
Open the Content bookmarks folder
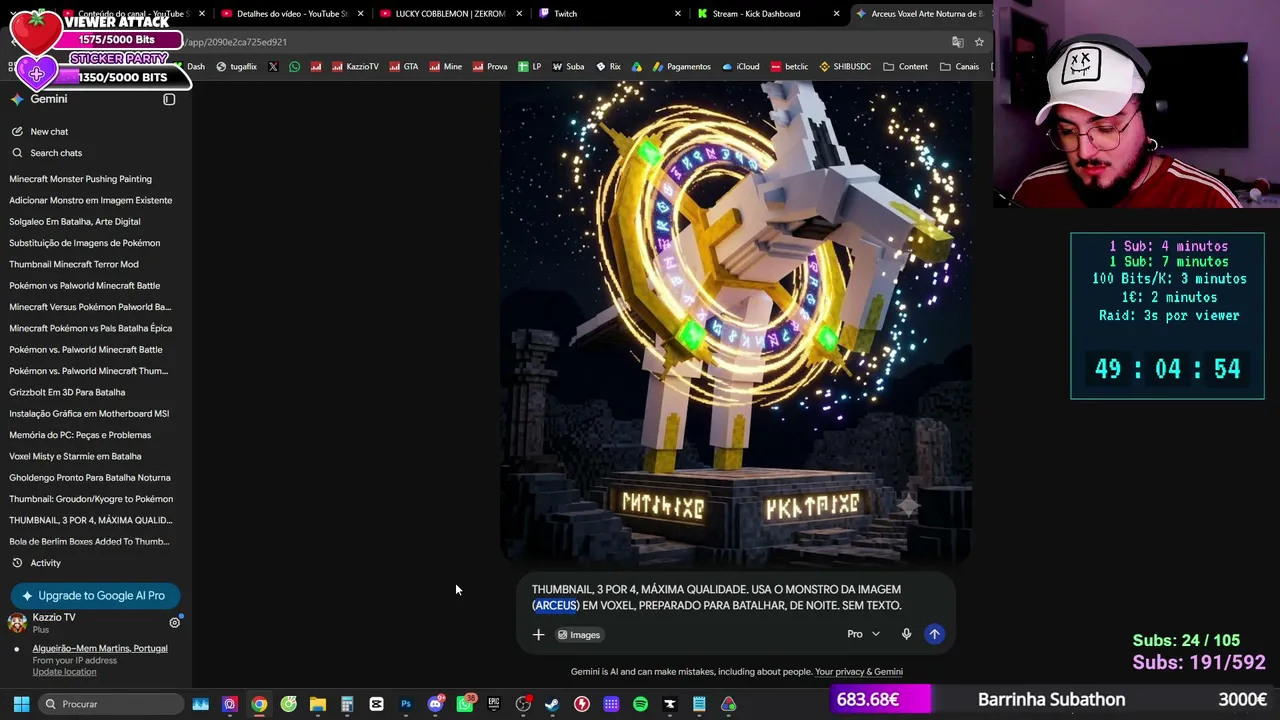click(904, 67)
